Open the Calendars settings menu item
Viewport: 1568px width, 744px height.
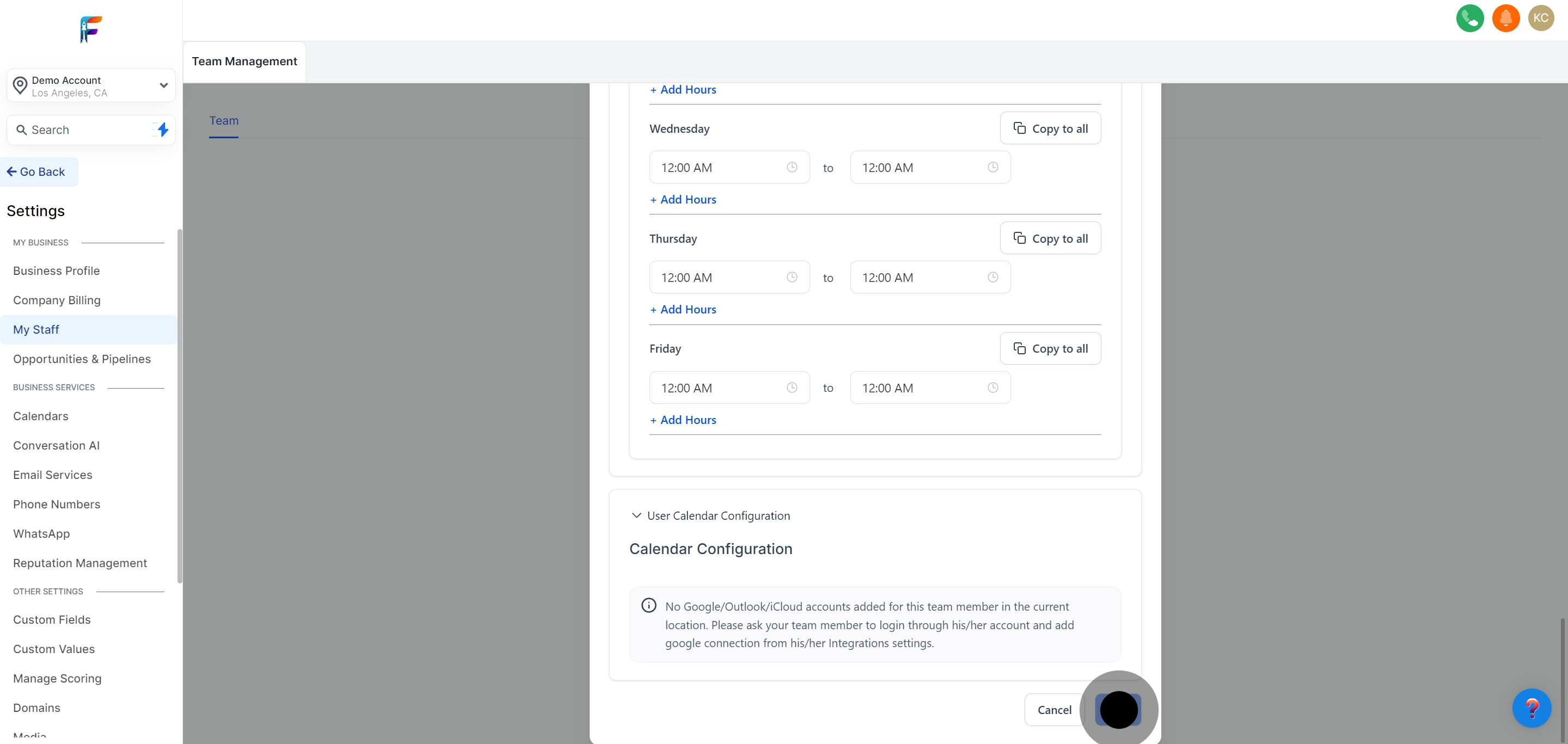(41, 416)
